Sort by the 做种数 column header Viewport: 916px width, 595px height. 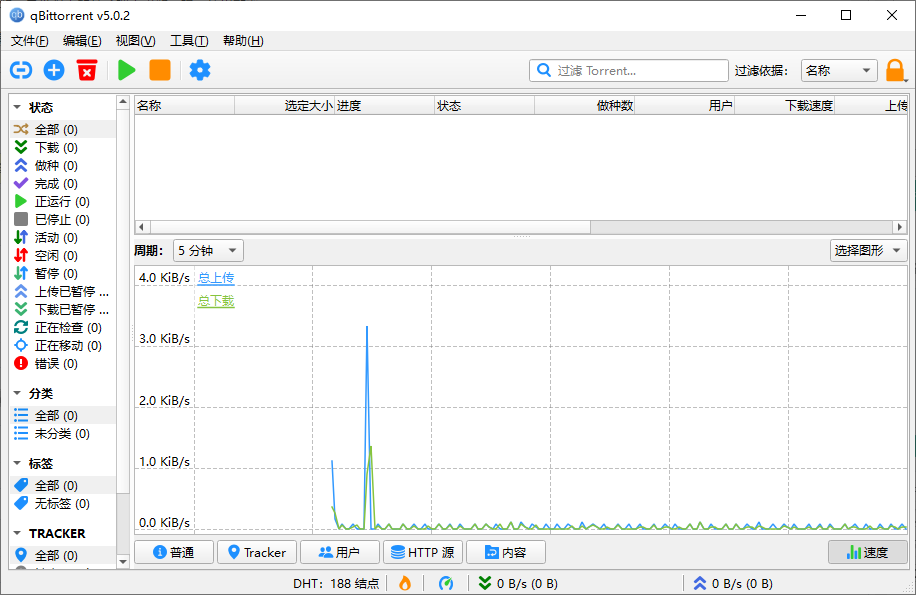(585, 106)
